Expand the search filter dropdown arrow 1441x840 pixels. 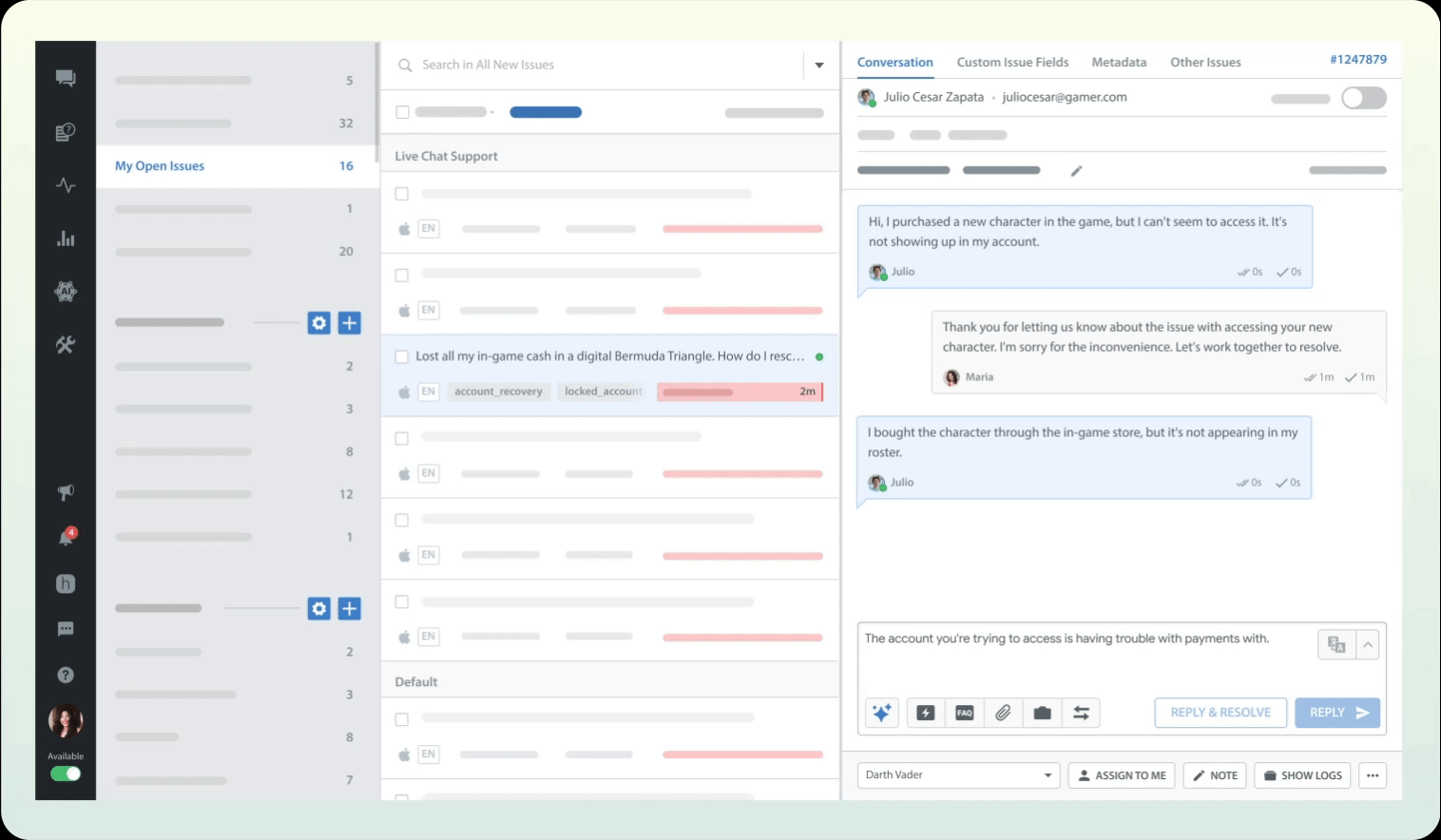click(819, 66)
